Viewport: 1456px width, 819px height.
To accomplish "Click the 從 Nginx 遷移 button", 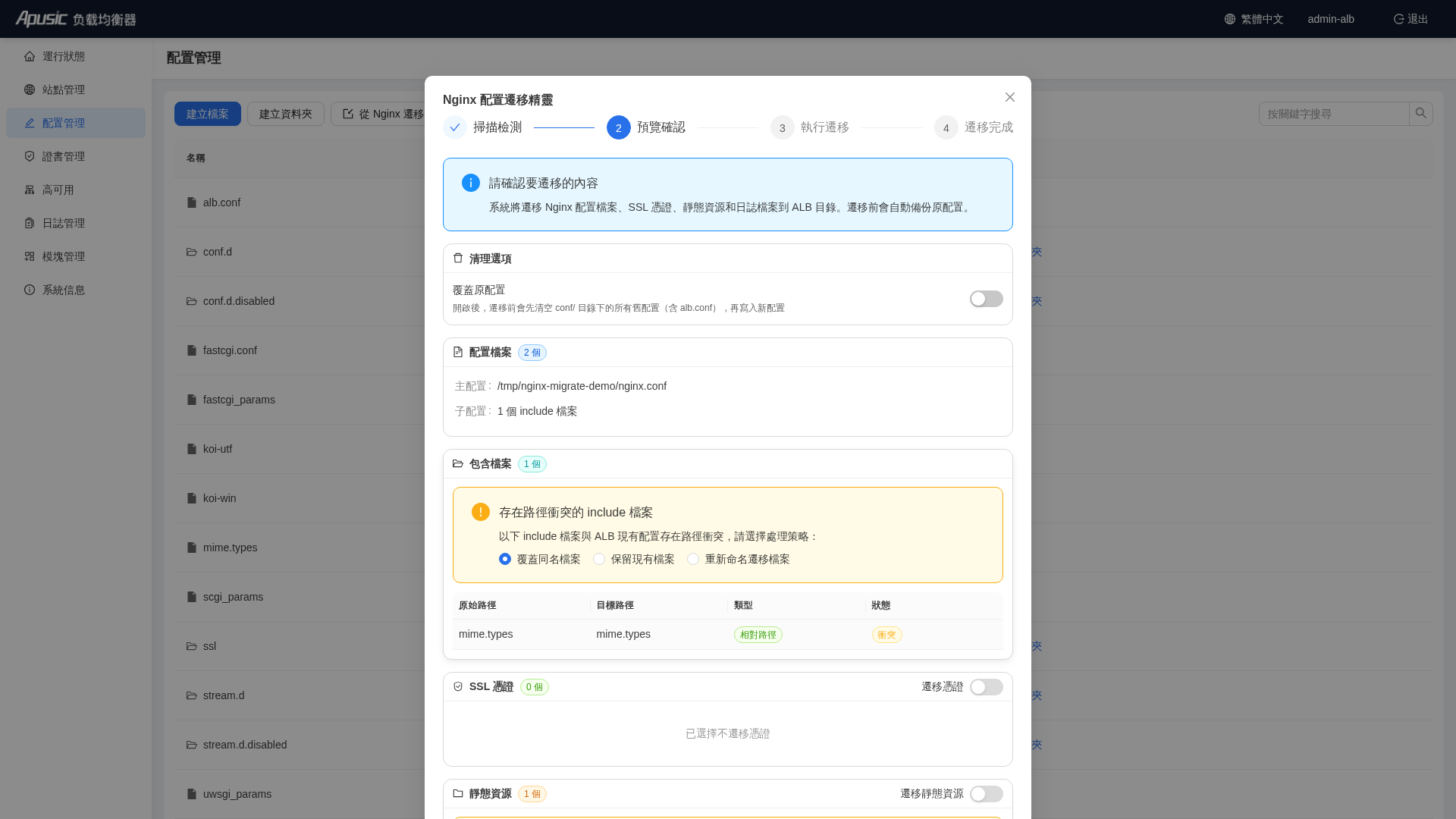I will point(378,114).
